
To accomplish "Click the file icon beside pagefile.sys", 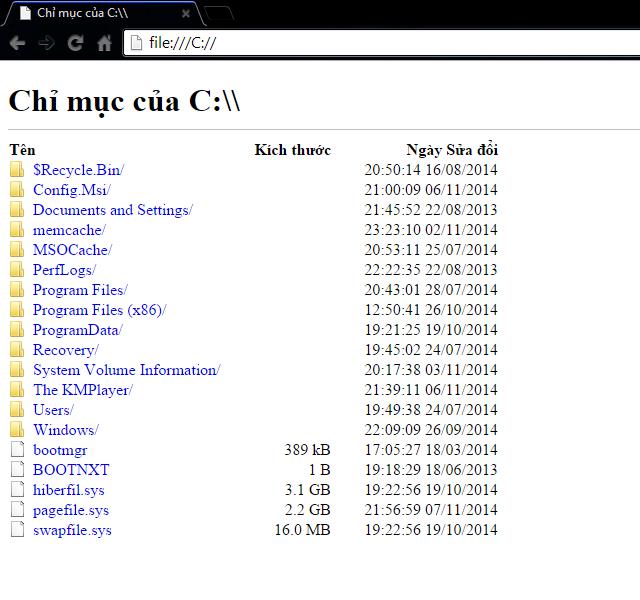I will click(17, 510).
